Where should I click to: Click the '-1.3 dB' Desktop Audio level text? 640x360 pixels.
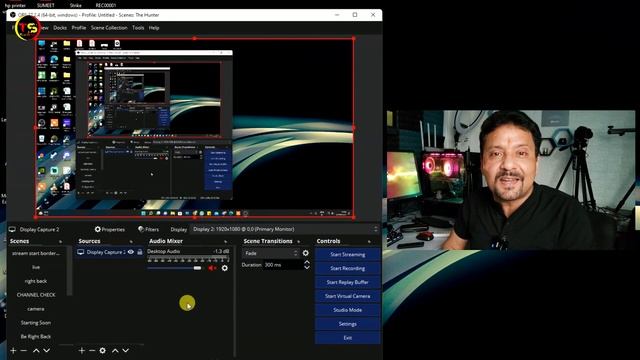tap(221, 251)
